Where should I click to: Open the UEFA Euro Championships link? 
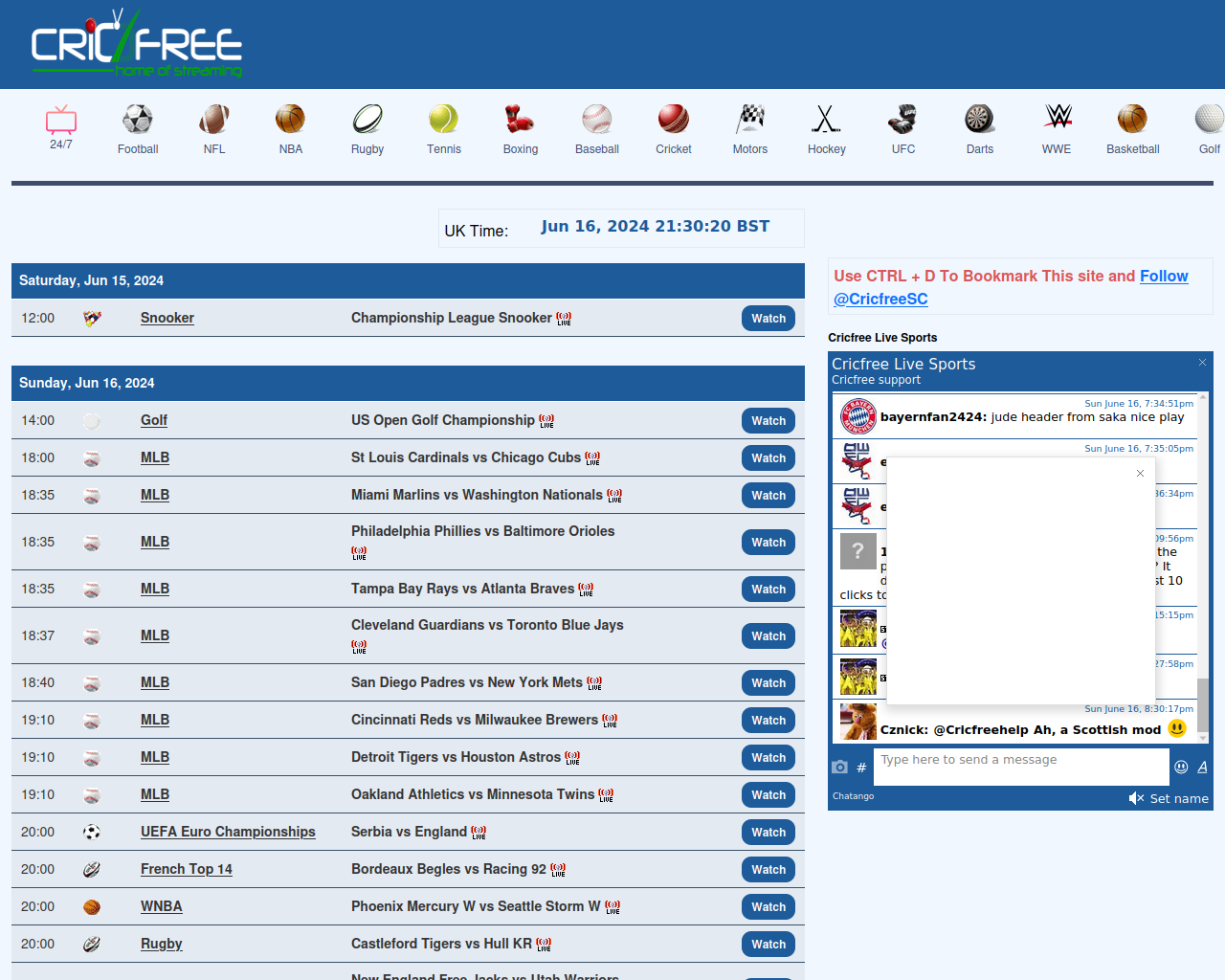(x=228, y=832)
